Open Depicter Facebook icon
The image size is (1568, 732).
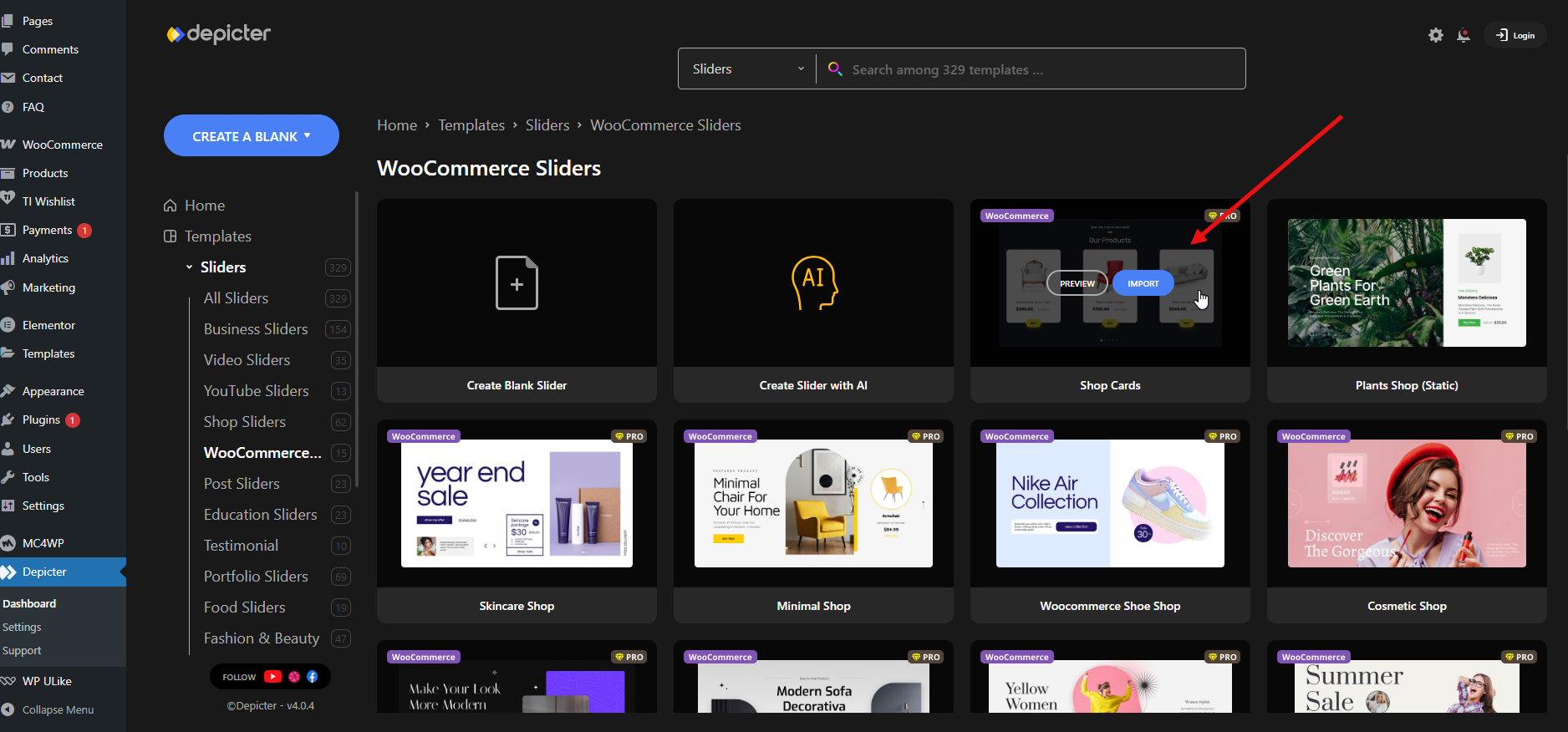pyautogui.click(x=313, y=677)
